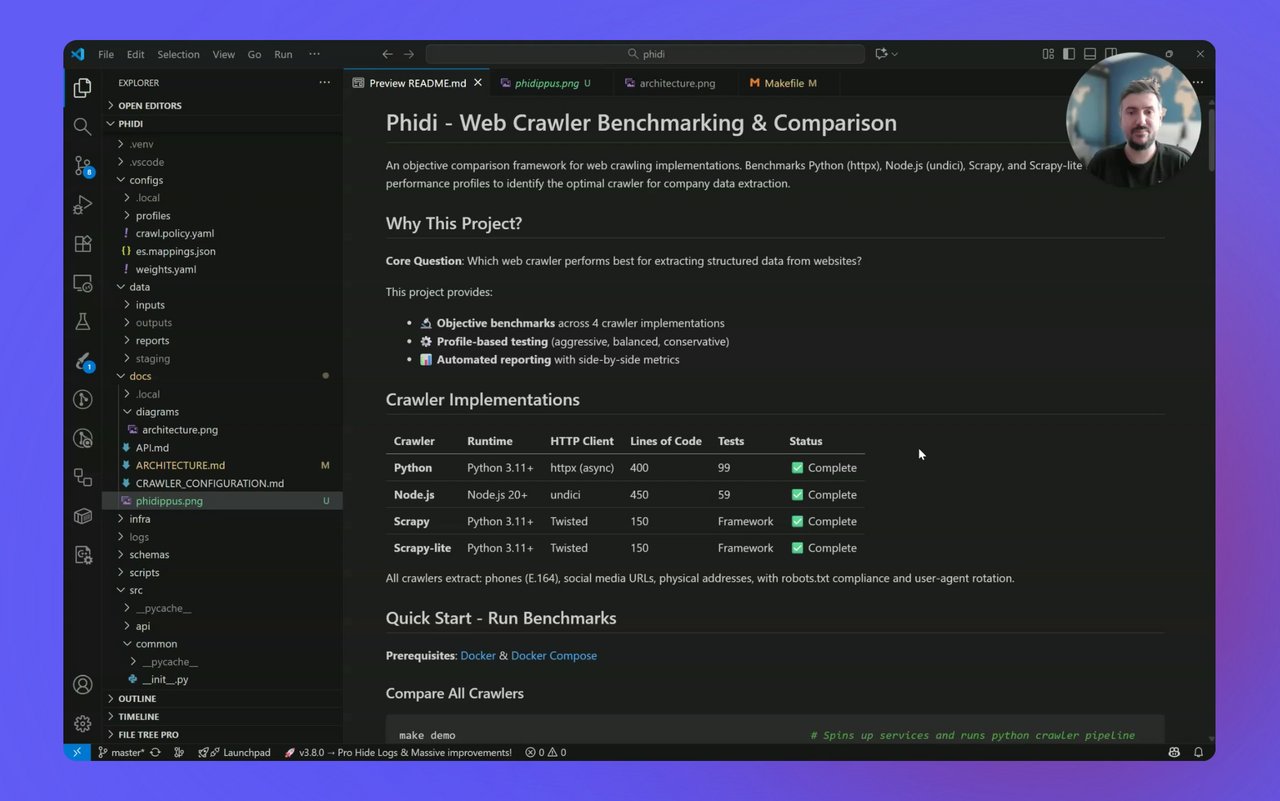
Task: Collapse the PHIDI workspace root
Action: point(223,124)
